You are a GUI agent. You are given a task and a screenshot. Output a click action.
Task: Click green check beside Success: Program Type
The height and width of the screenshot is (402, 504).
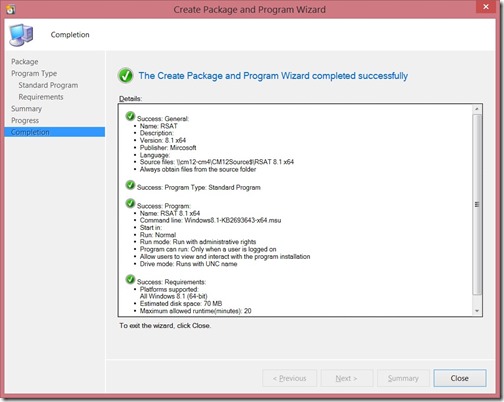(x=130, y=185)
